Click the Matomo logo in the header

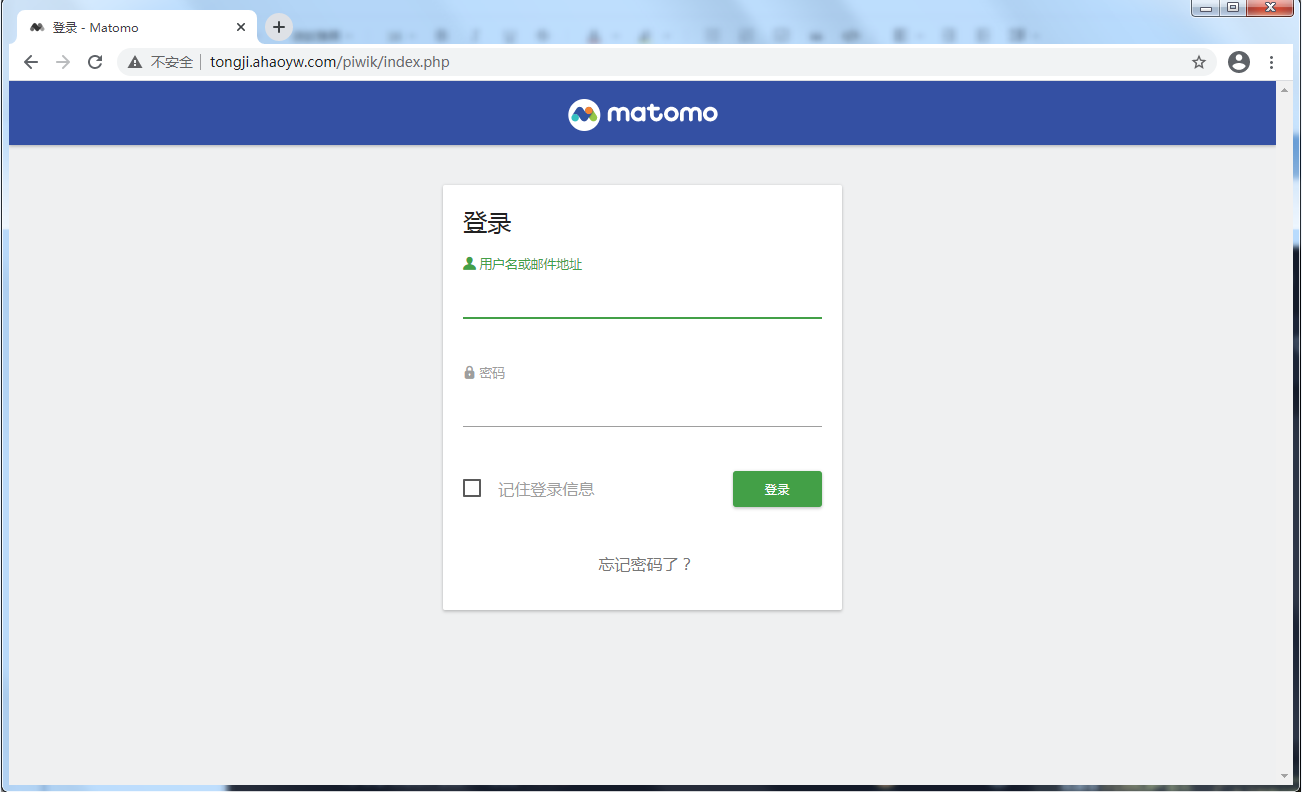point(643,114)
